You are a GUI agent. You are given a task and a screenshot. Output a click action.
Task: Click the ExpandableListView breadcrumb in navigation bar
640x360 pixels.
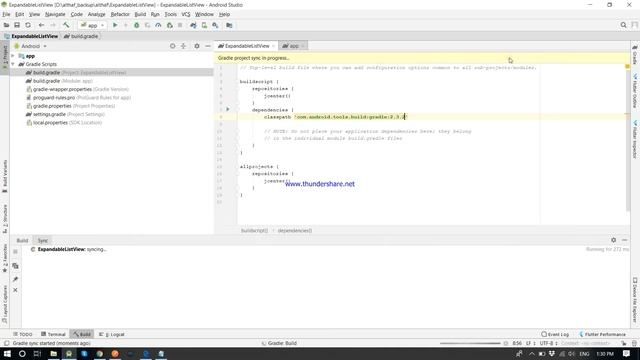[x=31, y=36]
